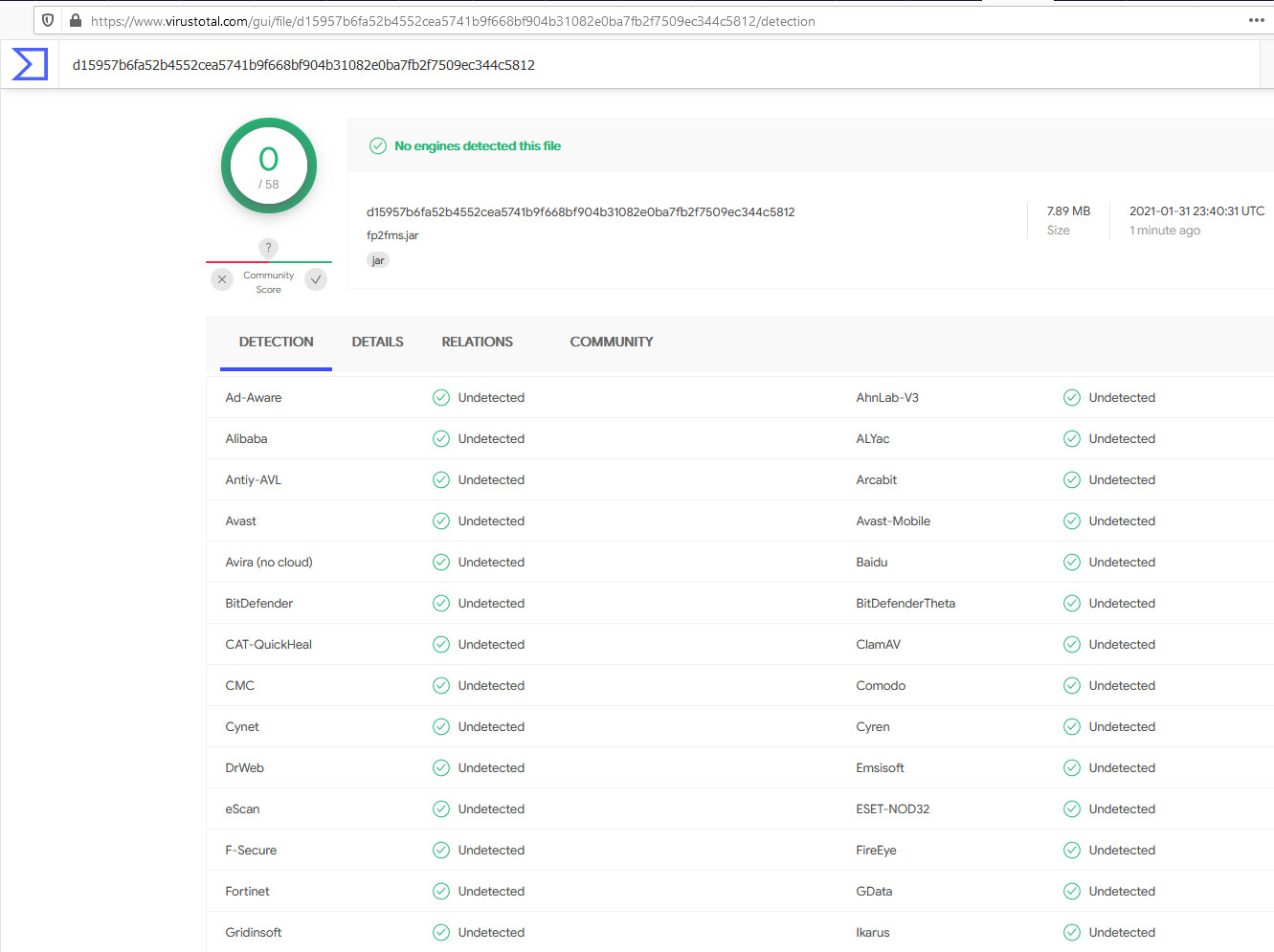Screen dimensions: 1274x952
Task: Click 'No engines detected this file' message
Action: point(478,146)
